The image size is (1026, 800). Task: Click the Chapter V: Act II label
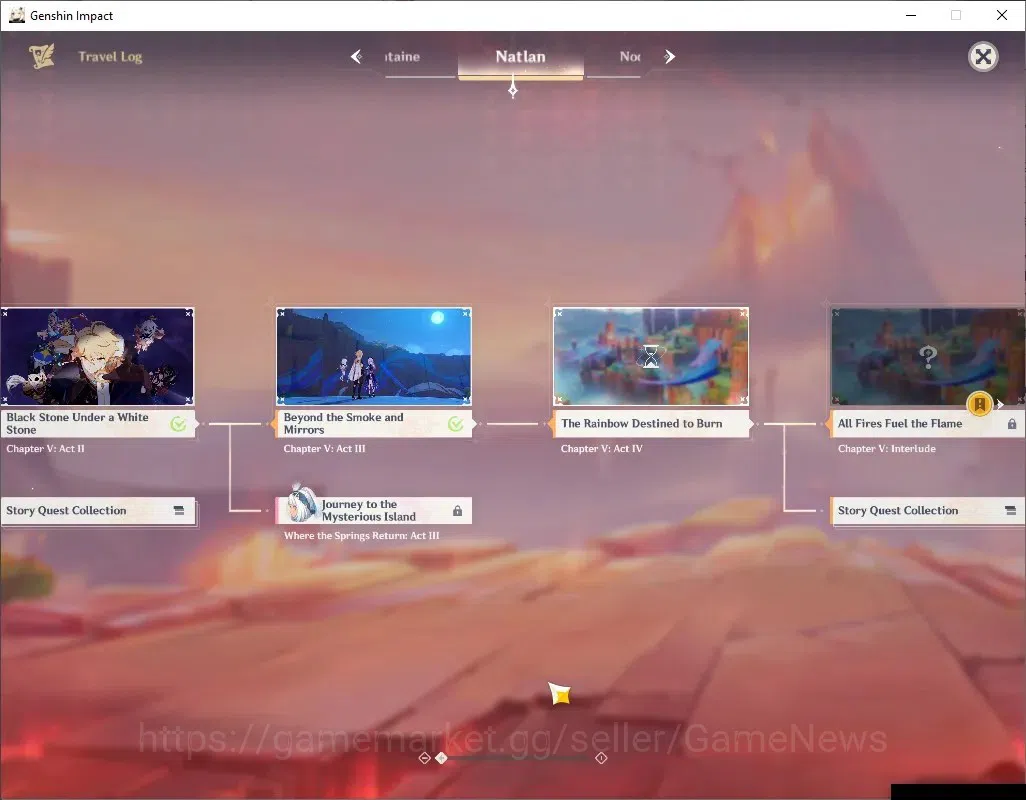coord(45,449)
